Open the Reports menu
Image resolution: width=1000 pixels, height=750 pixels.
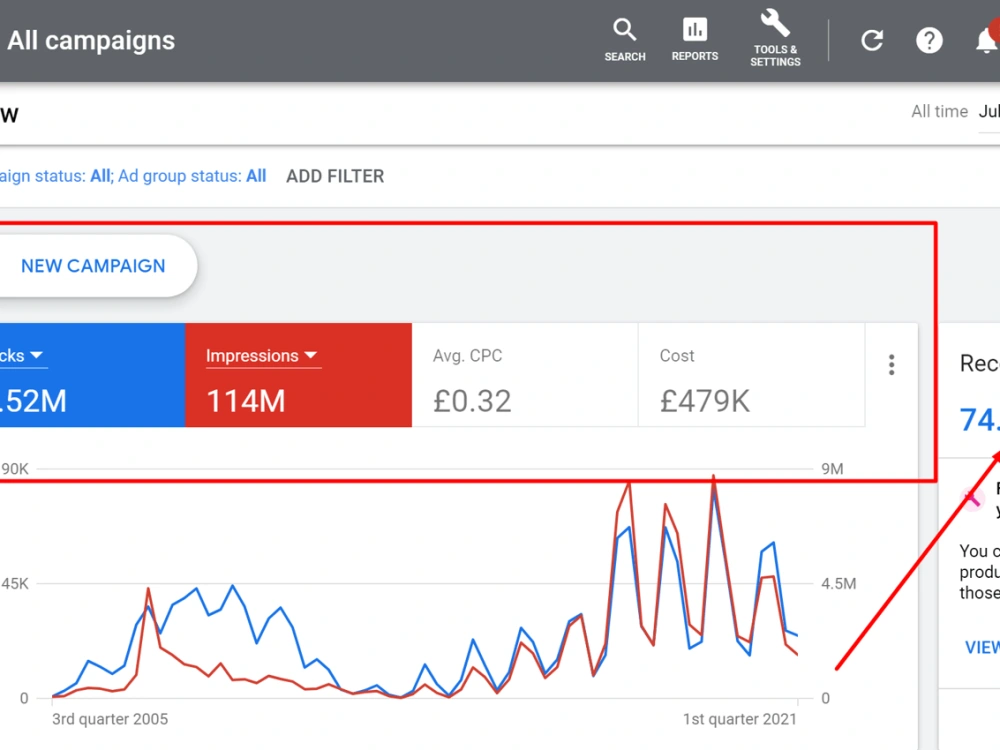coord(695,40)
